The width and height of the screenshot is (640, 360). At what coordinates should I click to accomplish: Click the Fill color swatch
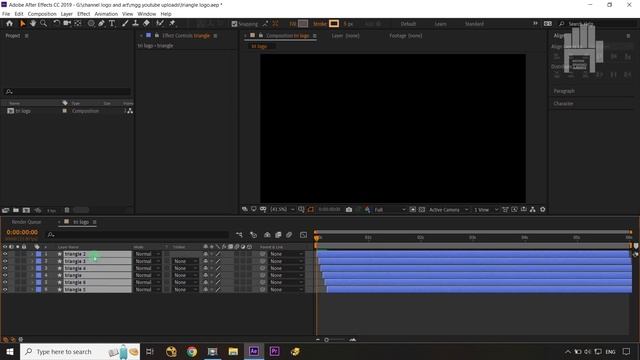[x=303, y=24]
